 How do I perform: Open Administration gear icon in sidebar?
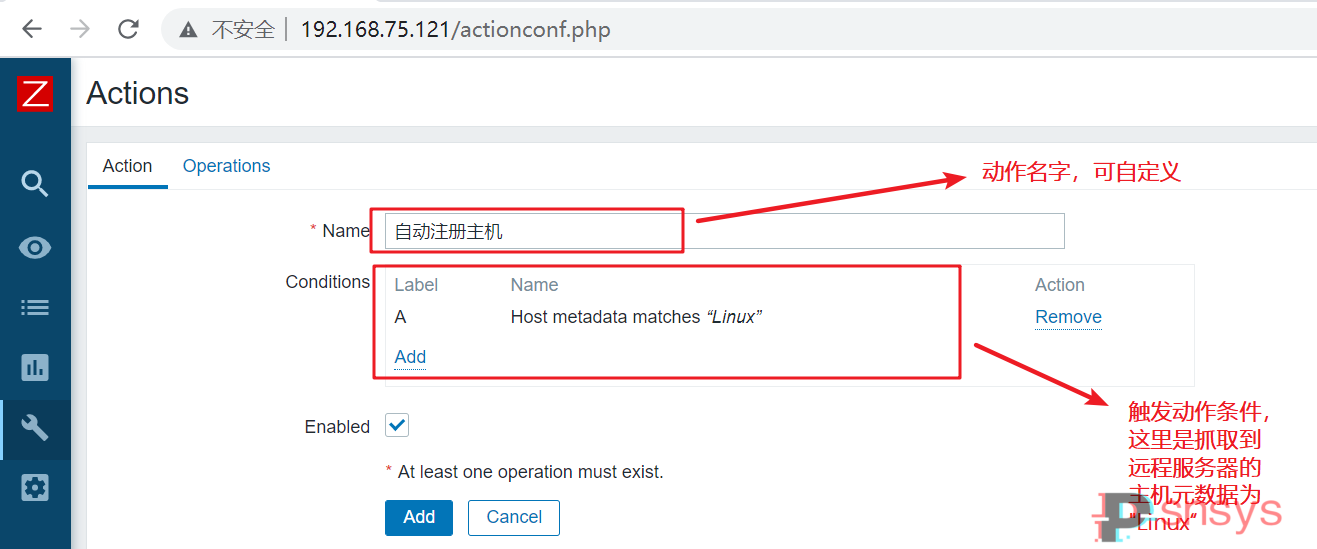pyautogui.click(x=35, y=488)
